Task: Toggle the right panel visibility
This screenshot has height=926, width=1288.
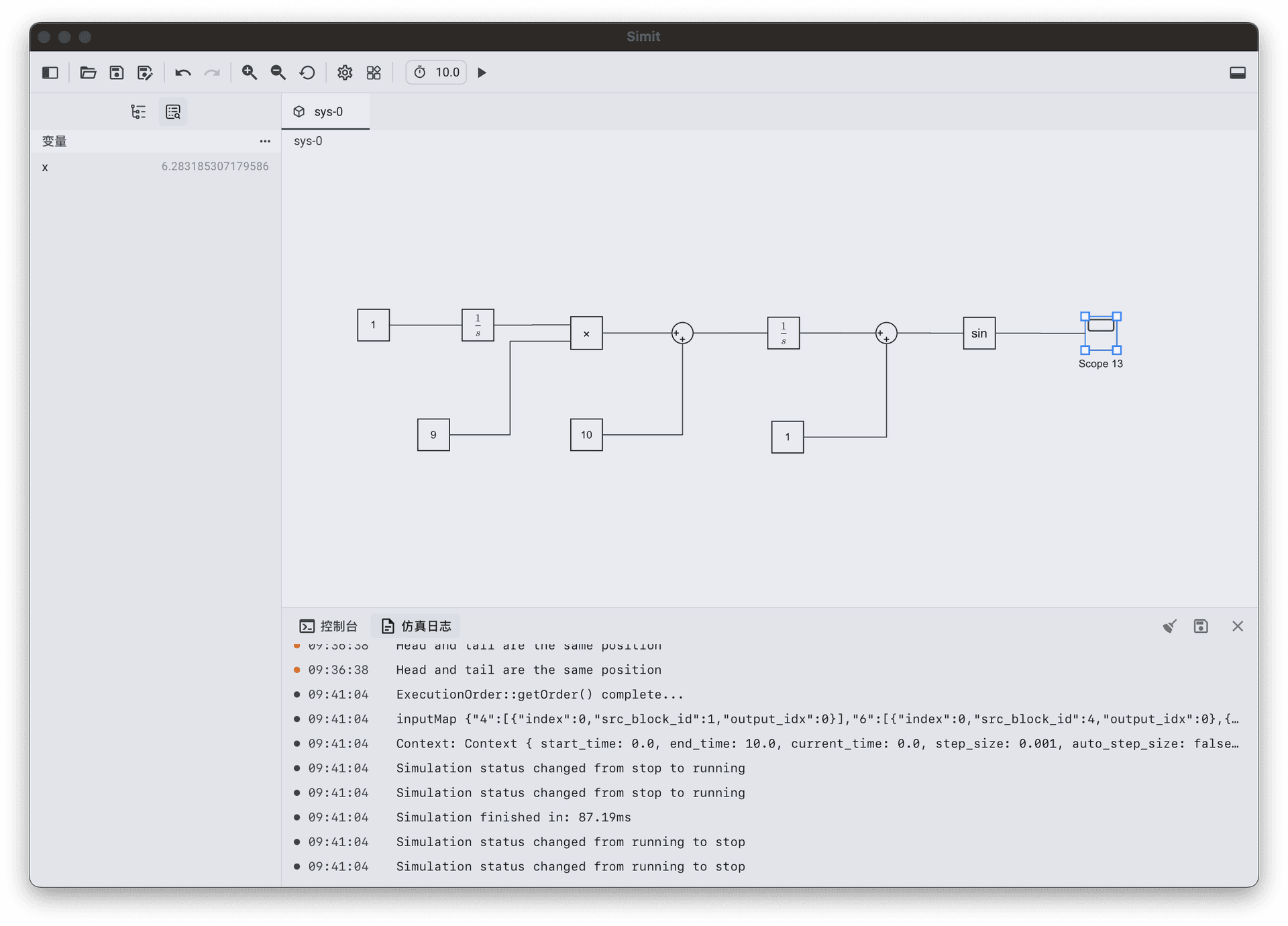Action: [x=1238, y=72]
